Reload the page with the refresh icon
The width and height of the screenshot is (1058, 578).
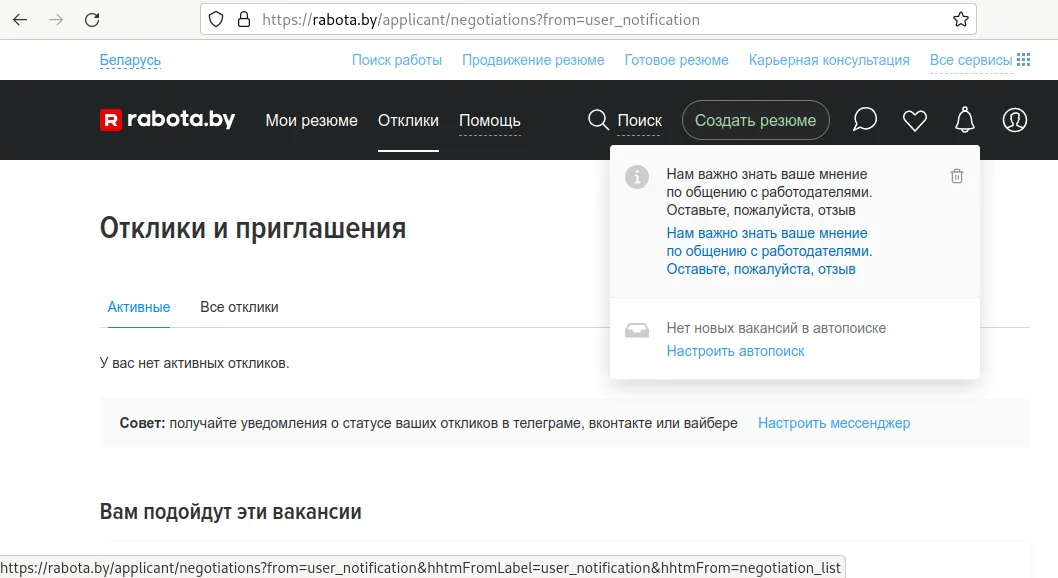point(92,20)
